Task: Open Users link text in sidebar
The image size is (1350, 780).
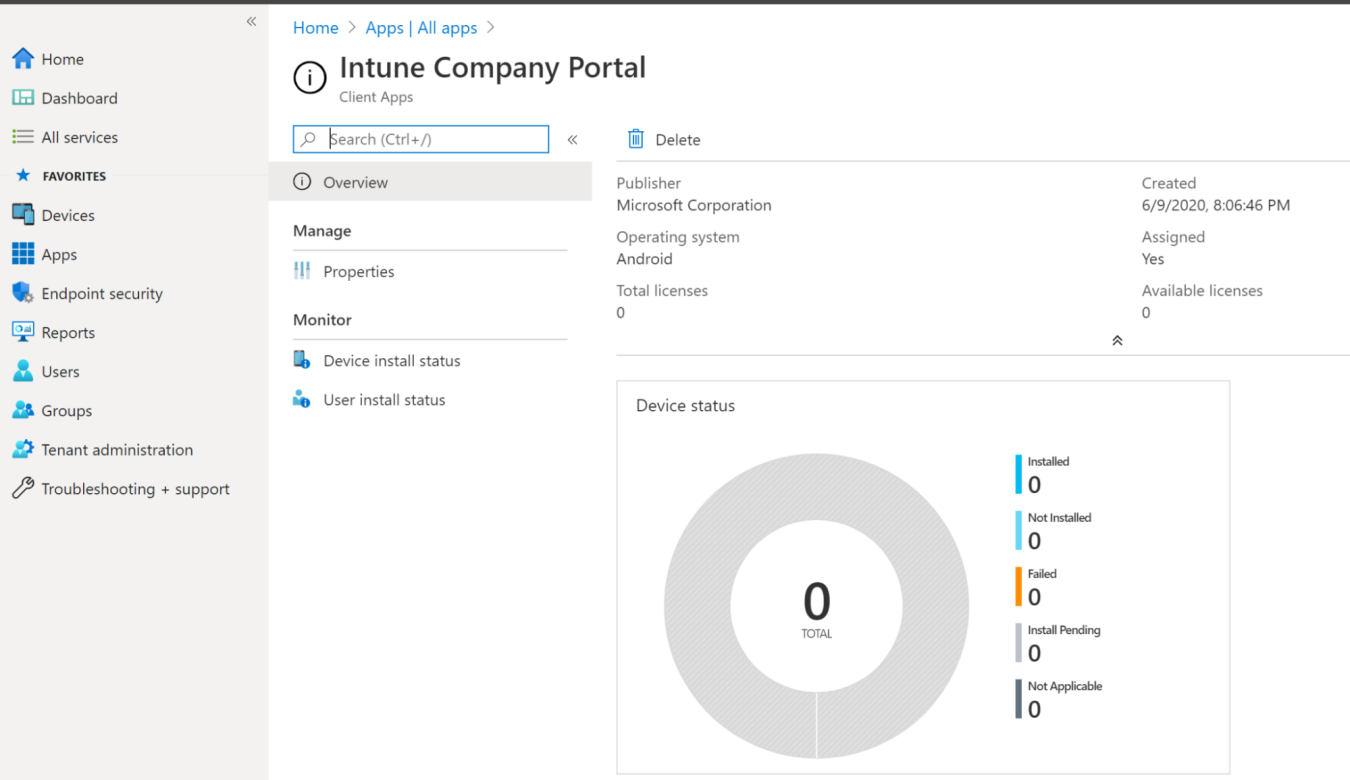Action: pyautogui.click(x=60, y=371)
